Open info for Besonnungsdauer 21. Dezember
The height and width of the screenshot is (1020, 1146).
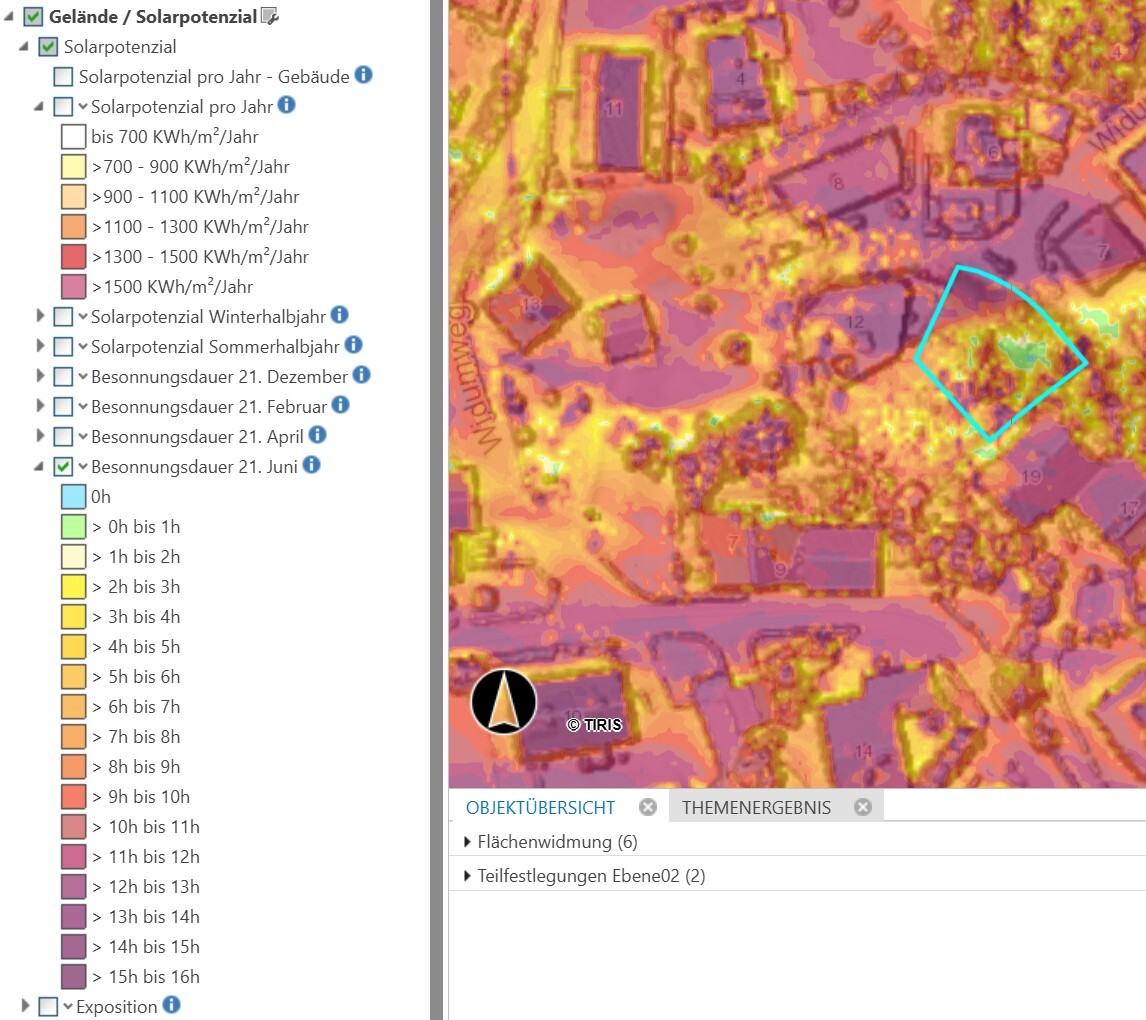pos(361,375)
